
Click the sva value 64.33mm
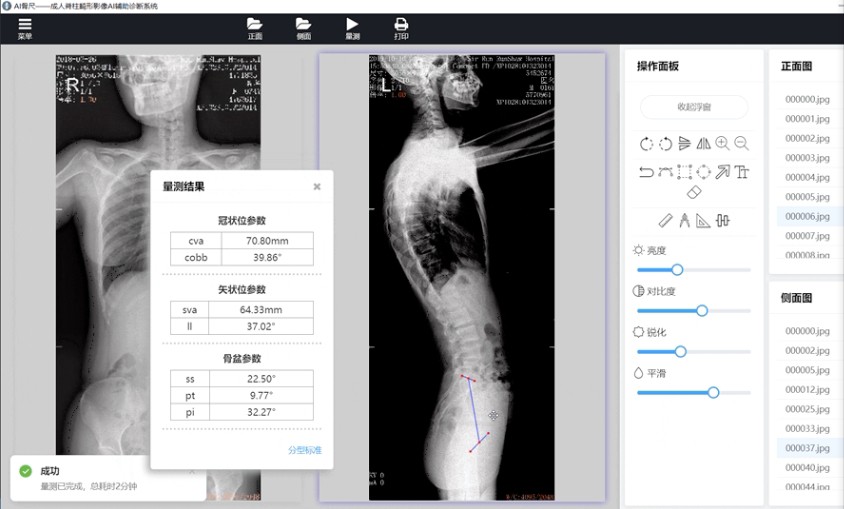[261, 309]
